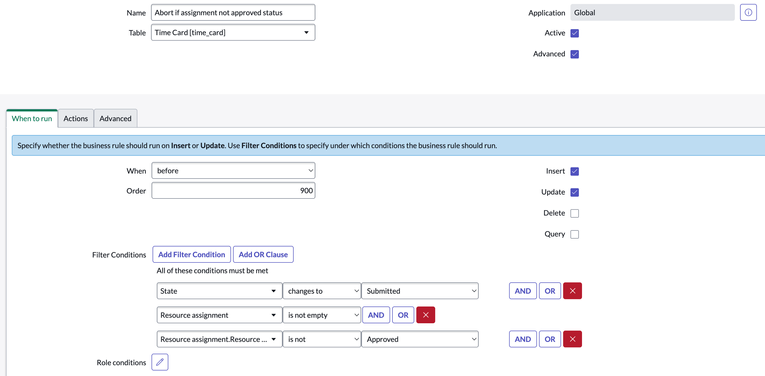Uncheck the Insert checkbox
Viewport: 765px width, 376px height.
(575, 172)
